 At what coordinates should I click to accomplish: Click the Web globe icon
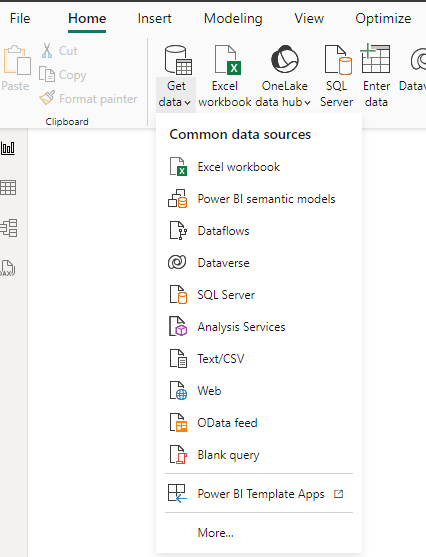[x=178, y=390]
